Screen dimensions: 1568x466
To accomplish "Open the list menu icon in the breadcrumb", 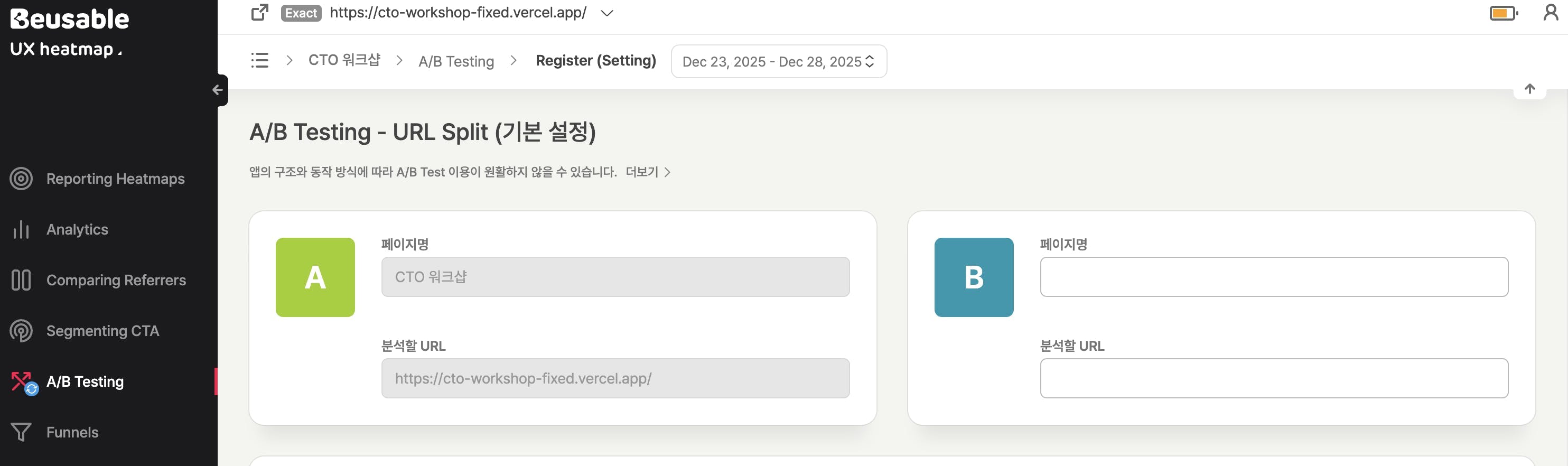I will click(x=260, y=60).
